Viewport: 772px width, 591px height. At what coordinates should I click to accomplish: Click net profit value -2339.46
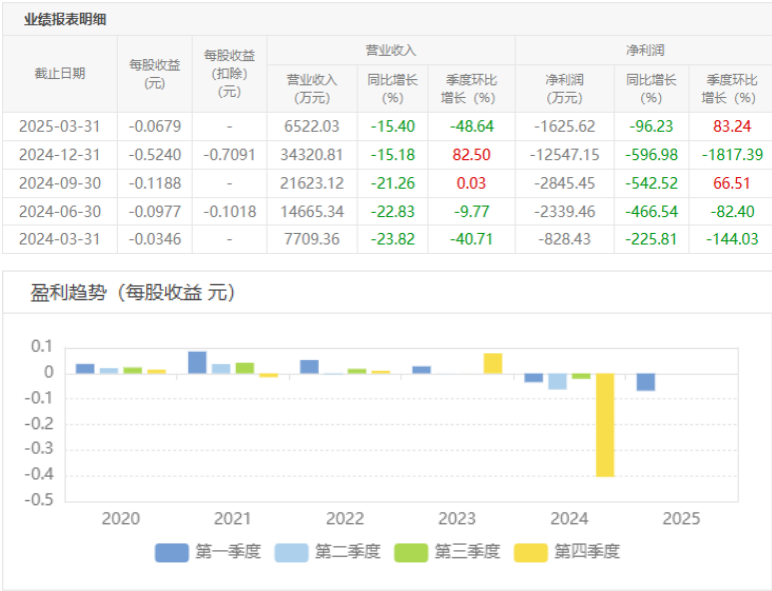(x=564, y=212)
